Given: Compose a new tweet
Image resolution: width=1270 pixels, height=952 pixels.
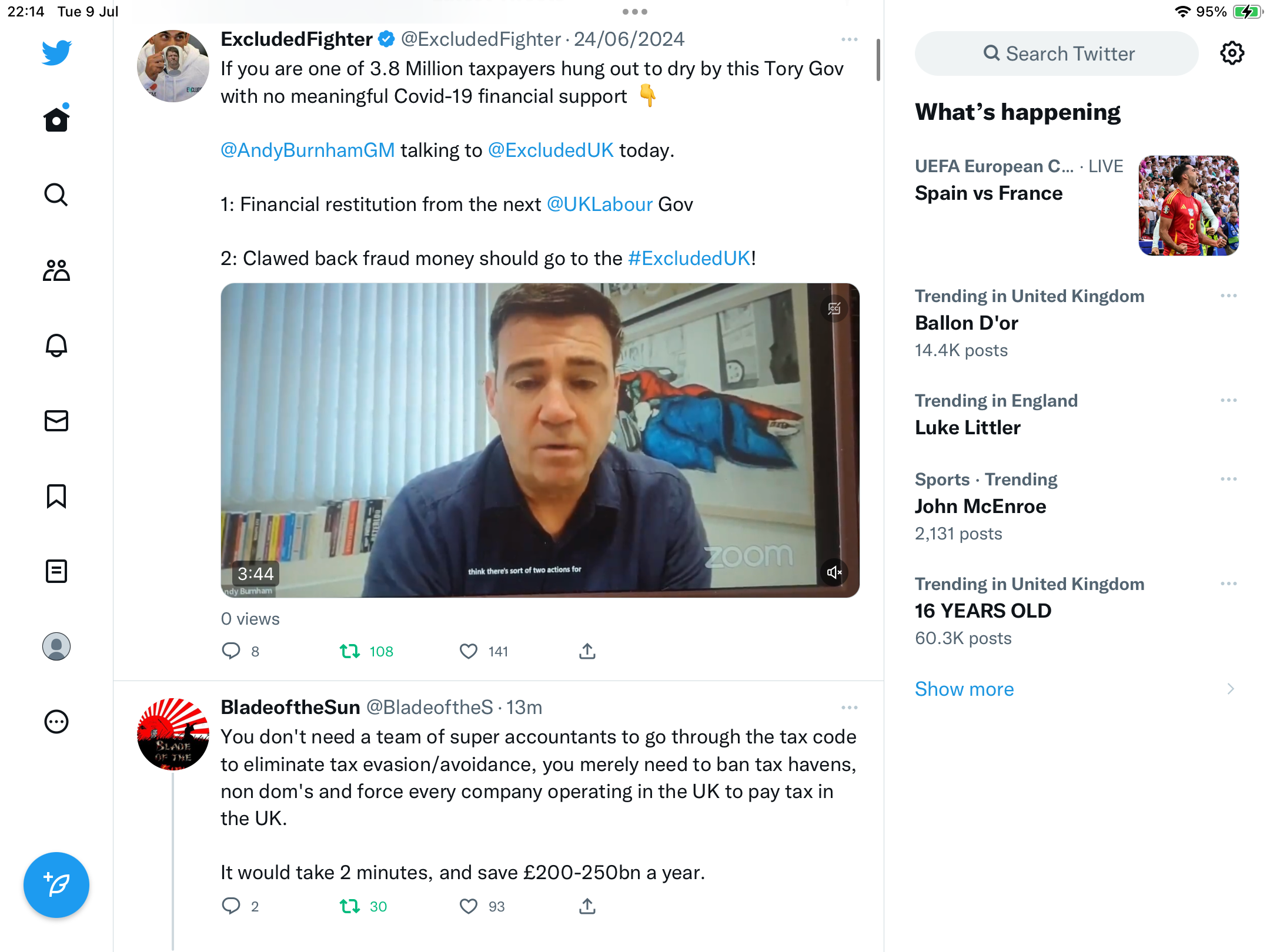Looking at the screenshot, I should coord(56,885).
